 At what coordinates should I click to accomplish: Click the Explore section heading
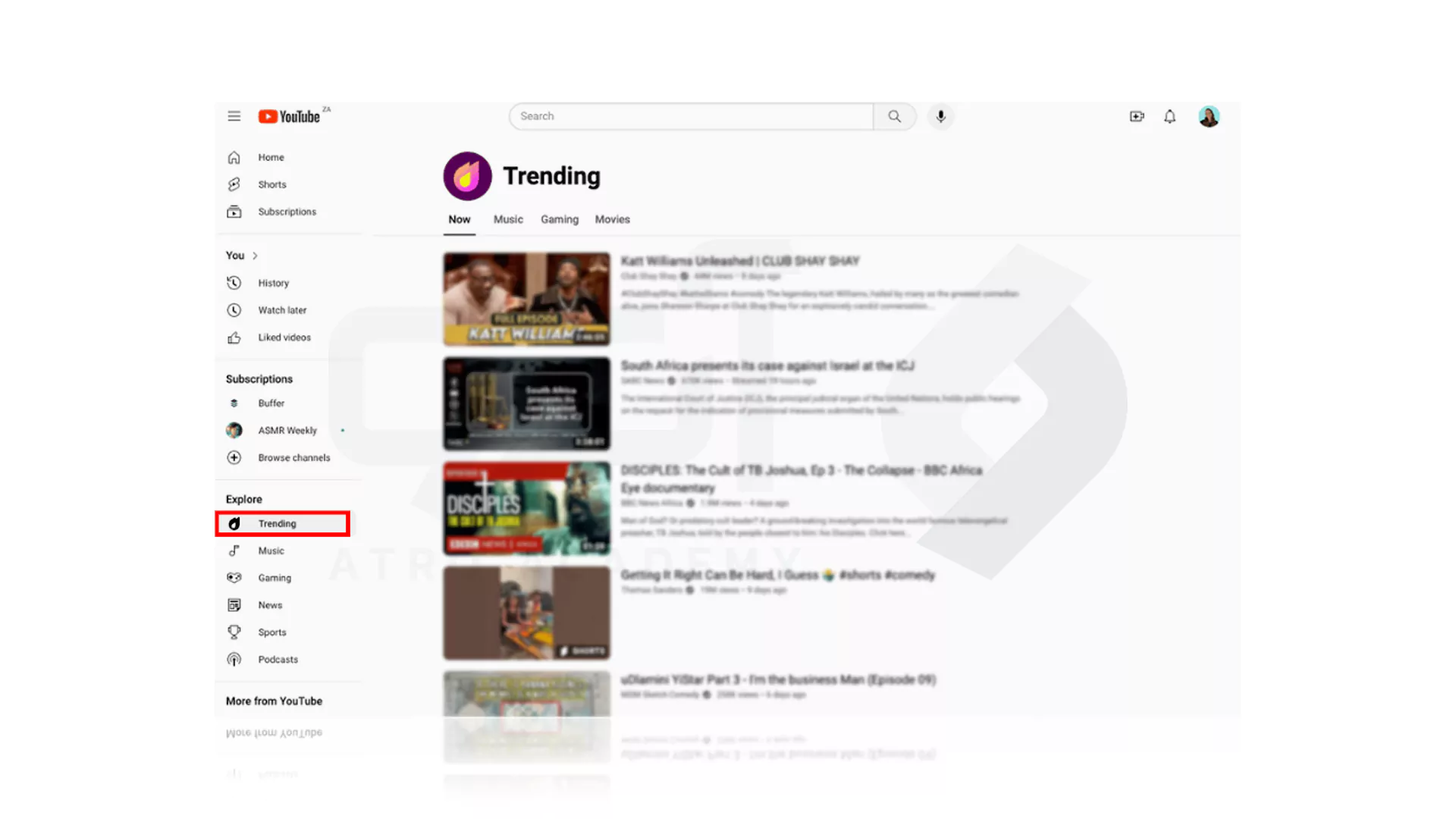243,499
